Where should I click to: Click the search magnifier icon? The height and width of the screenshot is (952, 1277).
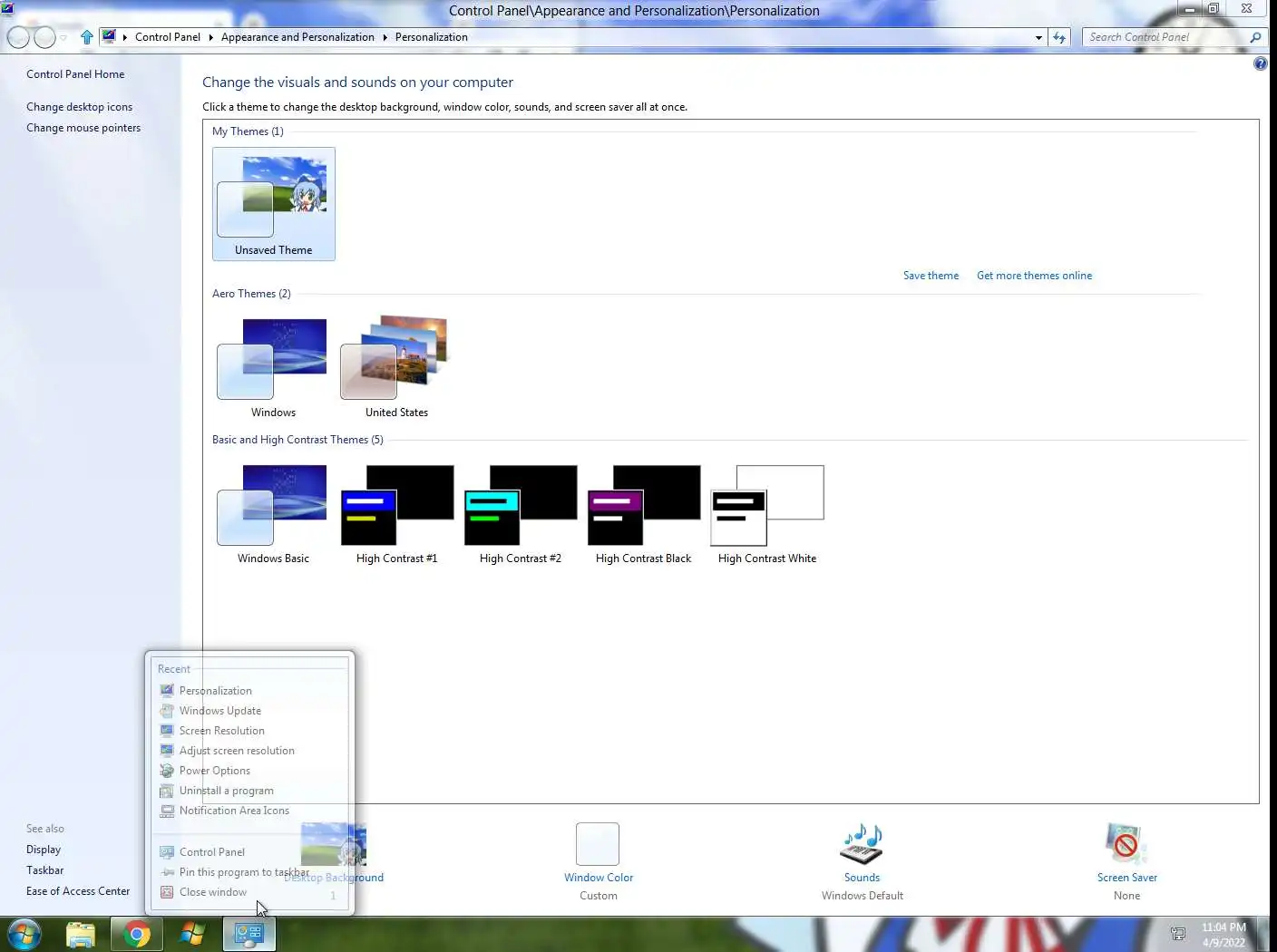coord(1255,37)
